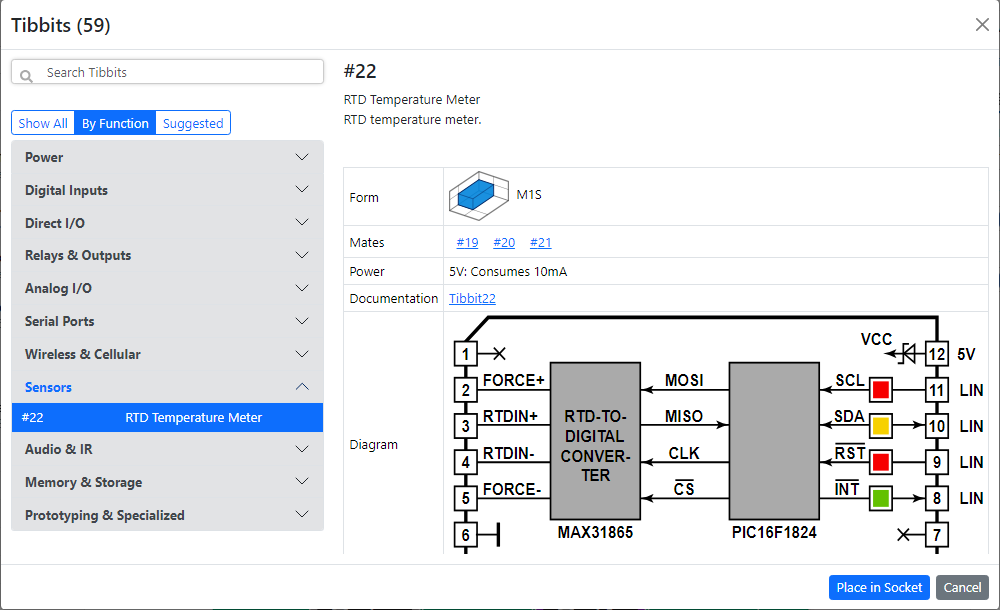Image resolution: width=1000 pixels, height=610 pixels.
Task: Expand the Serial Ports category
Action: tap(168, 321)
